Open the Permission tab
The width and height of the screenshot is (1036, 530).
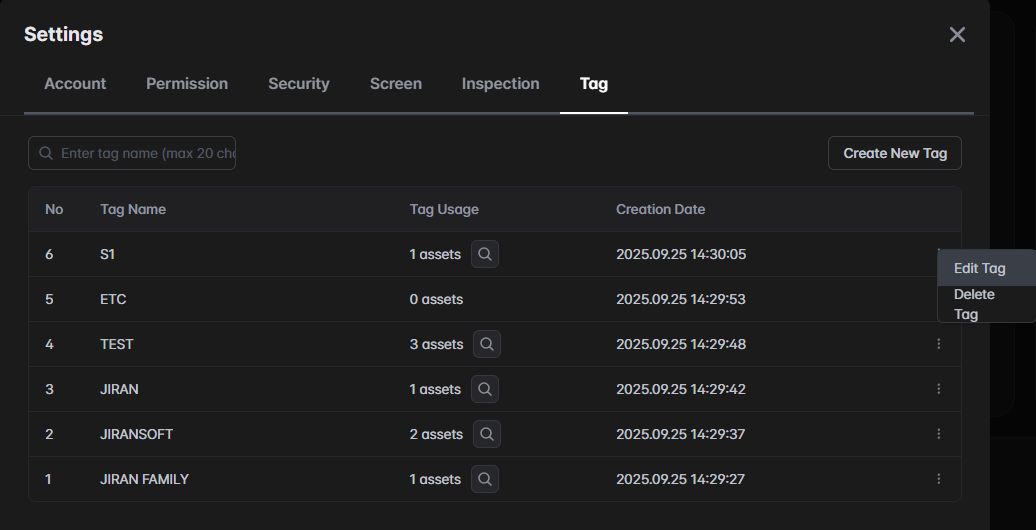(187, 84)
